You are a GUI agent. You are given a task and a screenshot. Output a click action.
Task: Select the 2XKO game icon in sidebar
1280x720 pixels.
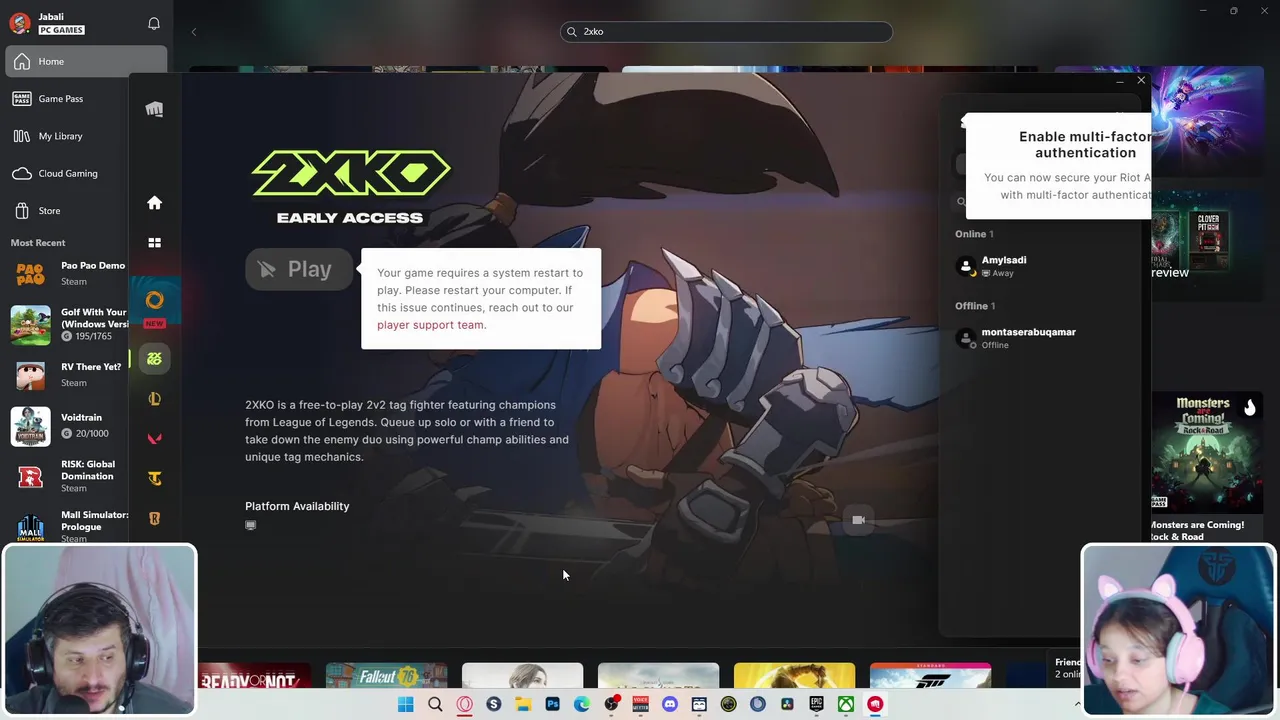[x=154, y=359]
